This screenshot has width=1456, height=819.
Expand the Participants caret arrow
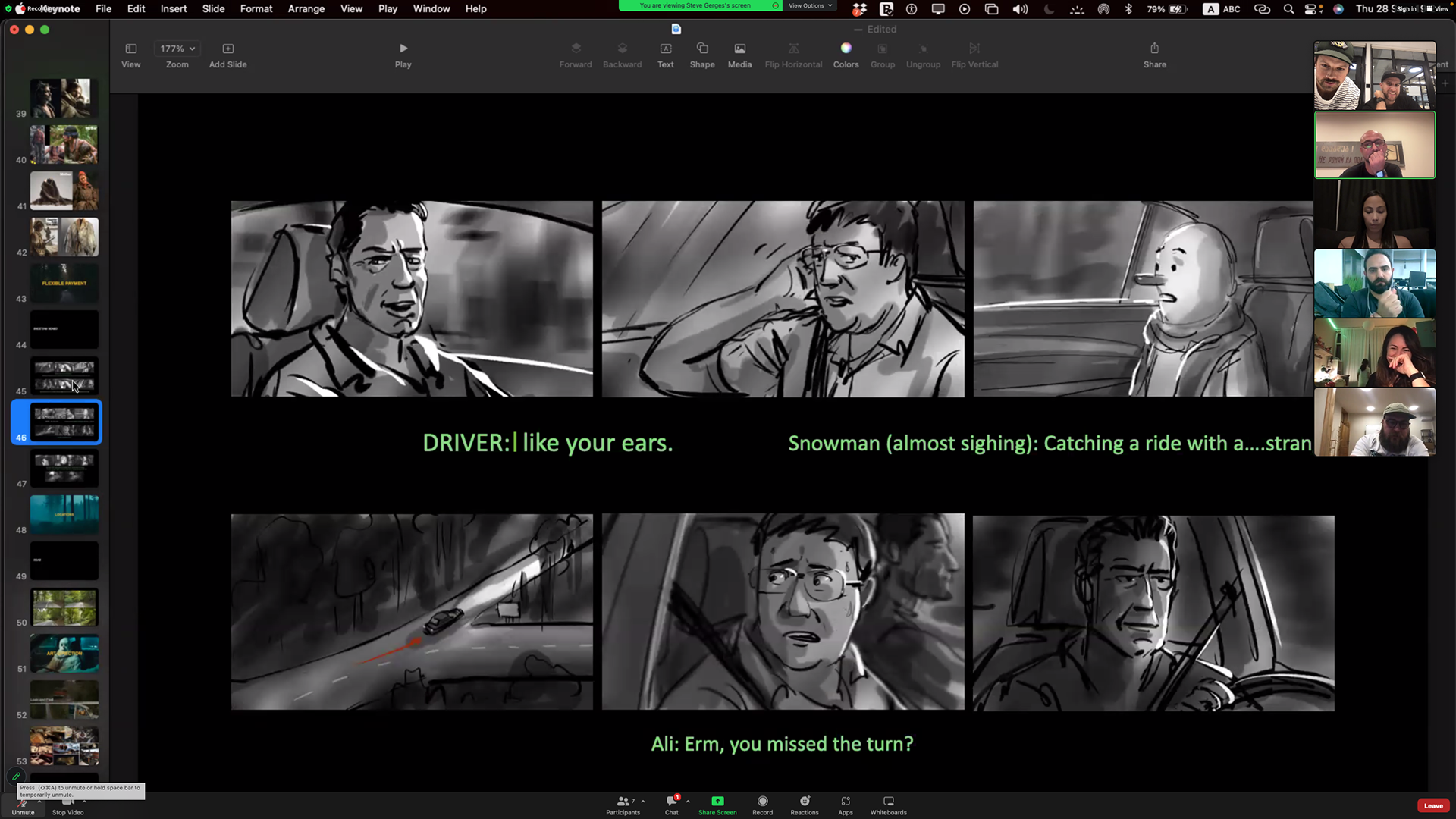[x=643, y=802]
